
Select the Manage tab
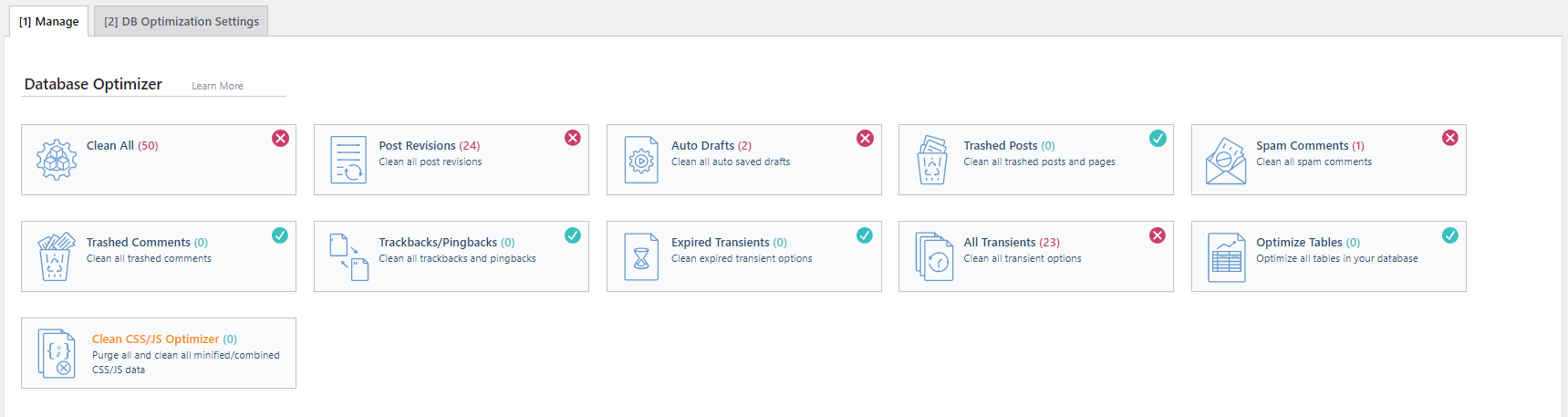(48, 21)
